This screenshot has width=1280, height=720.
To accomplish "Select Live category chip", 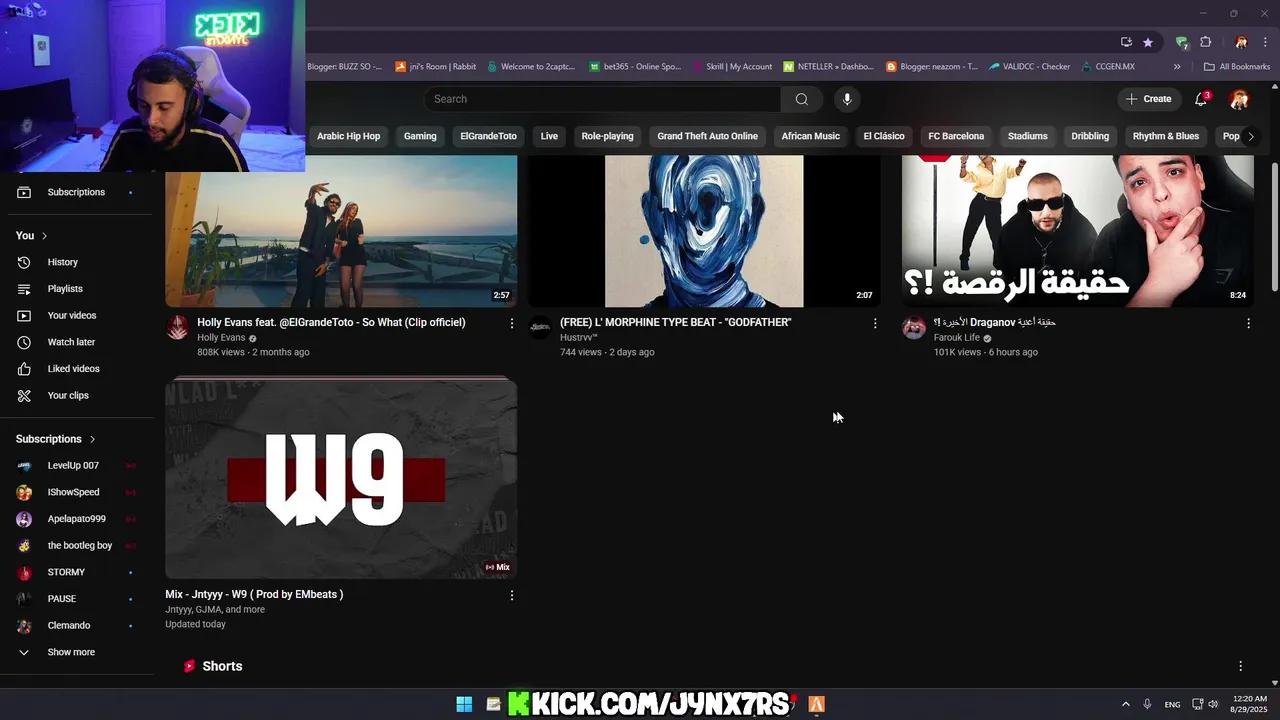I will 549,136.
